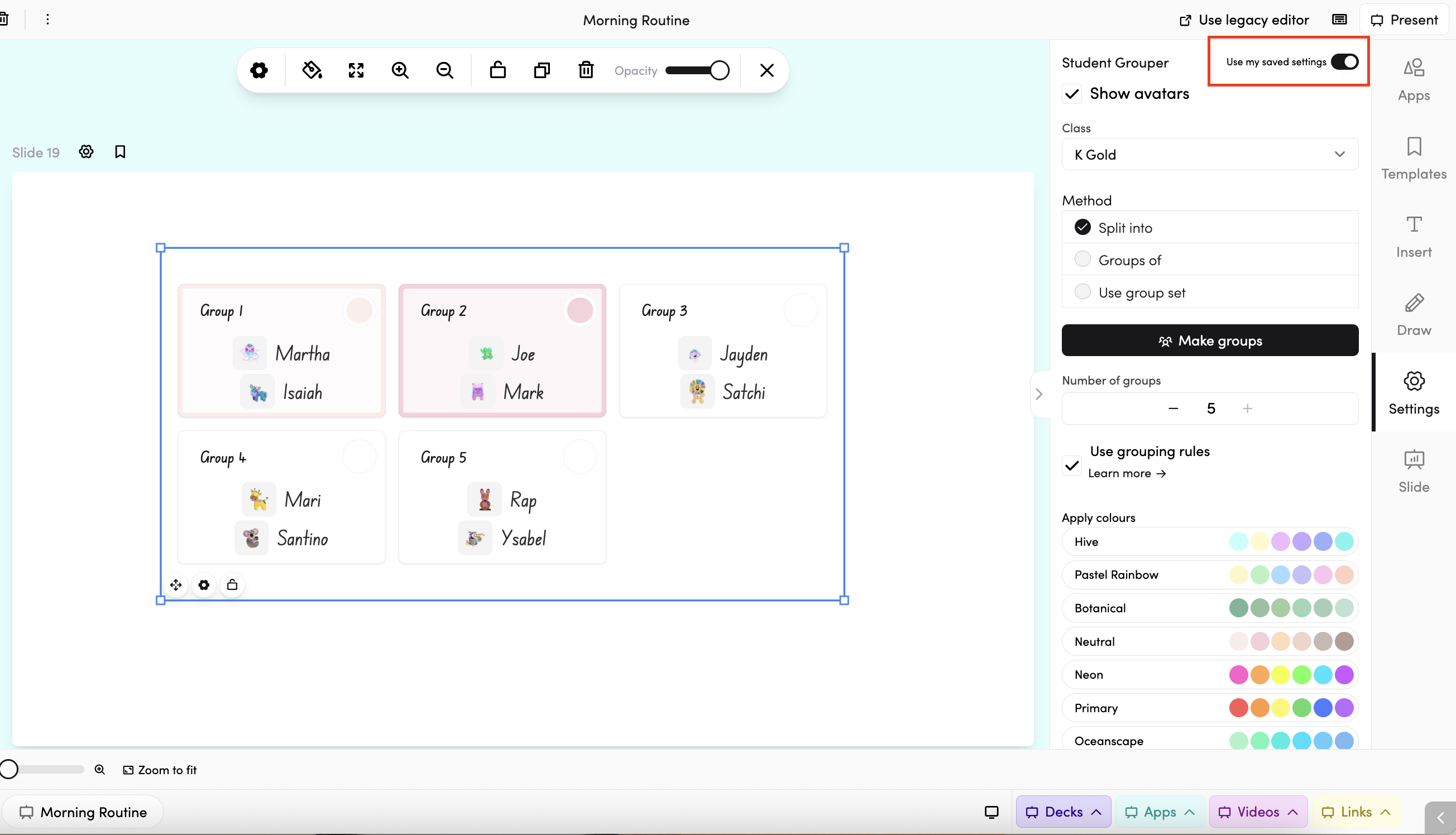Viewport: 1456px width, 835px height.
Task: Open the K Gold class dropdown
Action: click(1209, 154)
